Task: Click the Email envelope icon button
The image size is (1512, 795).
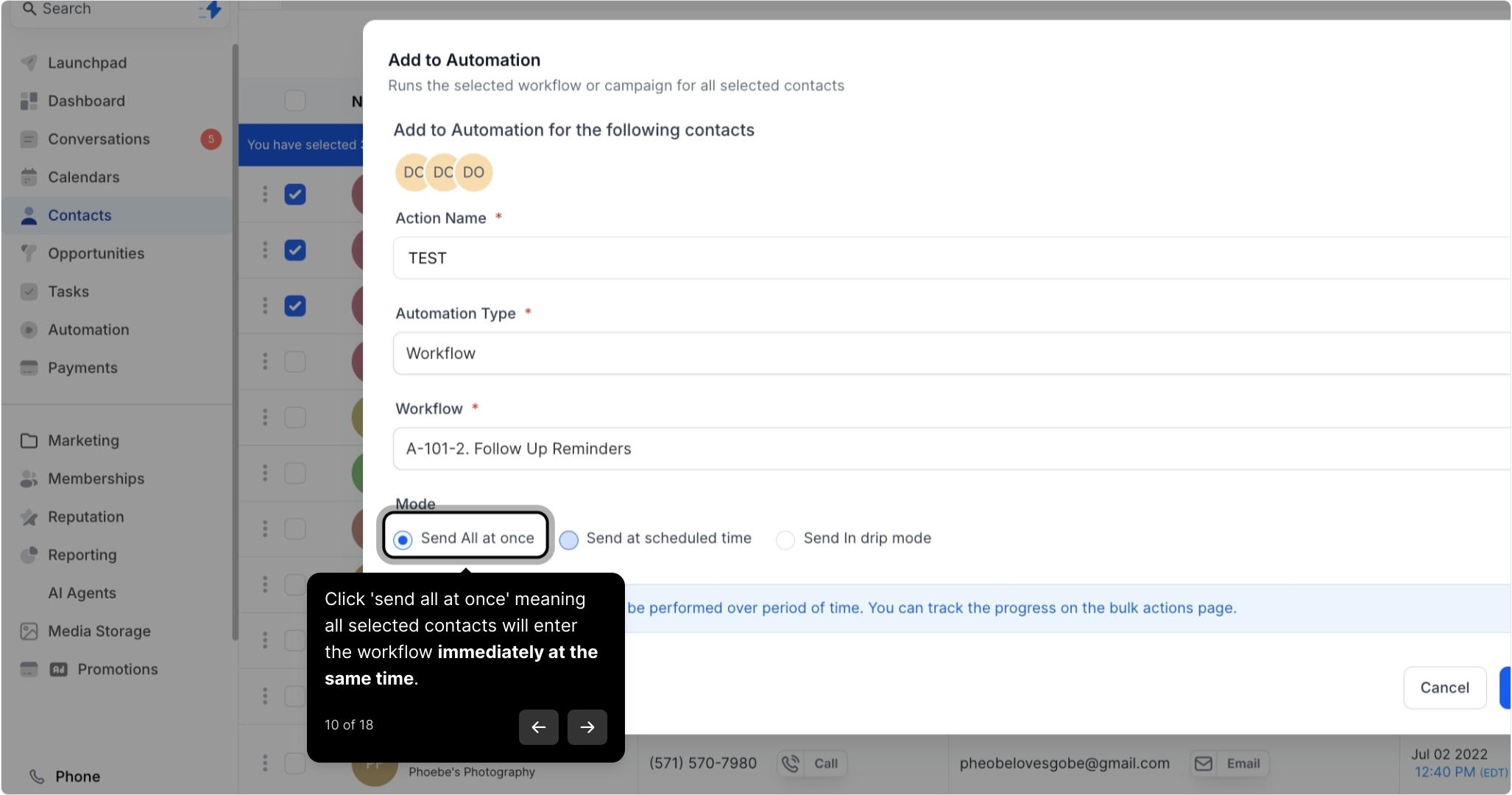Action: (x=1204, y=764)
